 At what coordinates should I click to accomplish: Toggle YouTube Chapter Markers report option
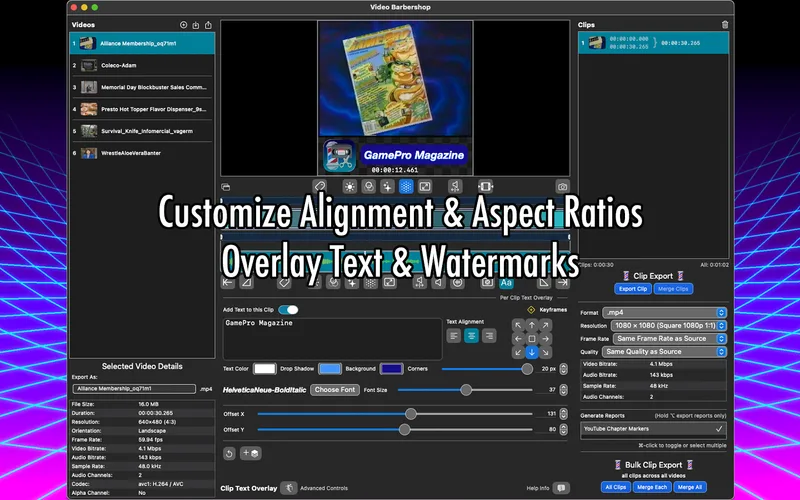pyautogui.click(x=653, y=429)
